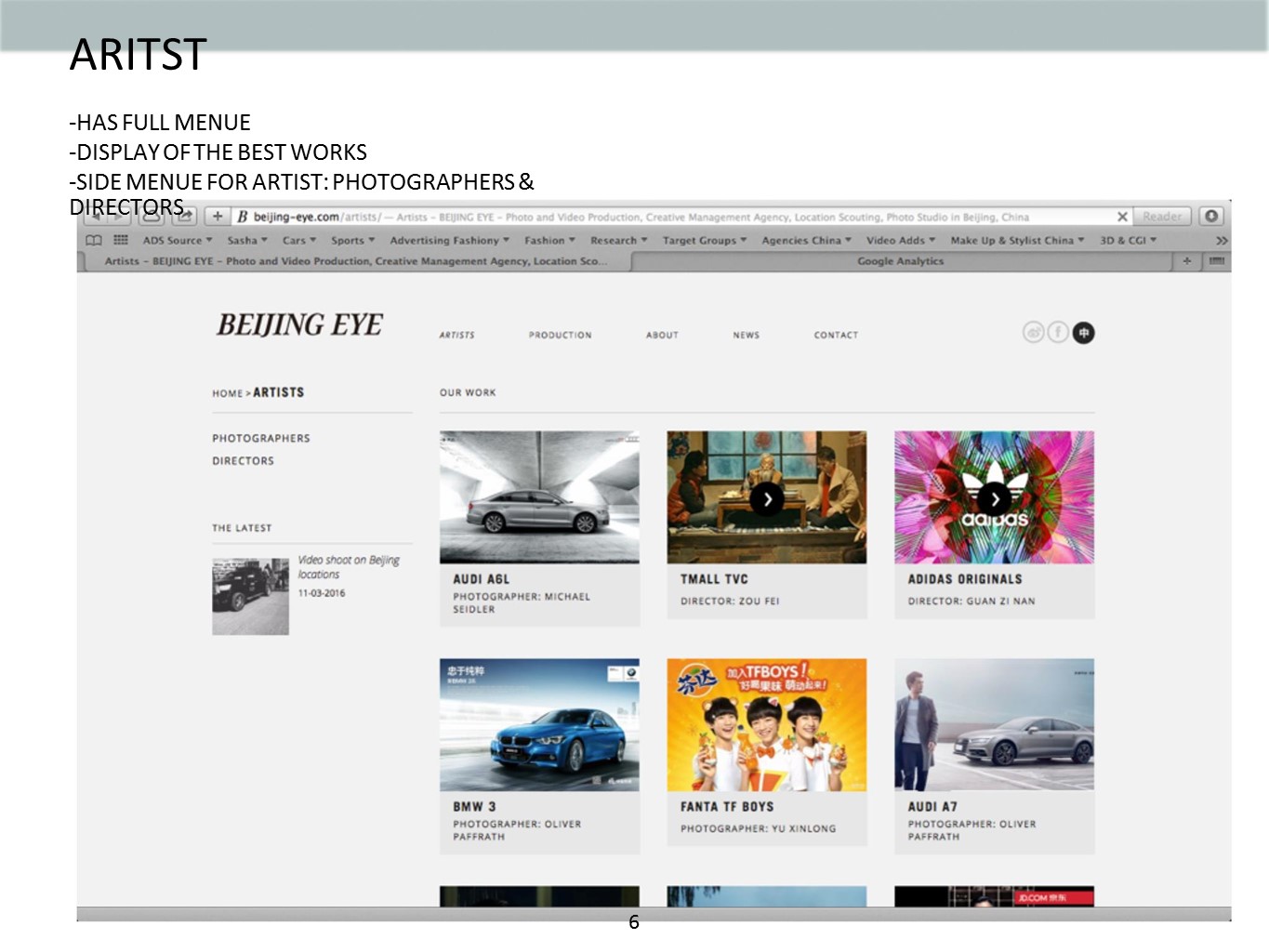Show all tabs icon at tab bar end

pyautogui.click(x=1216, y=261)
